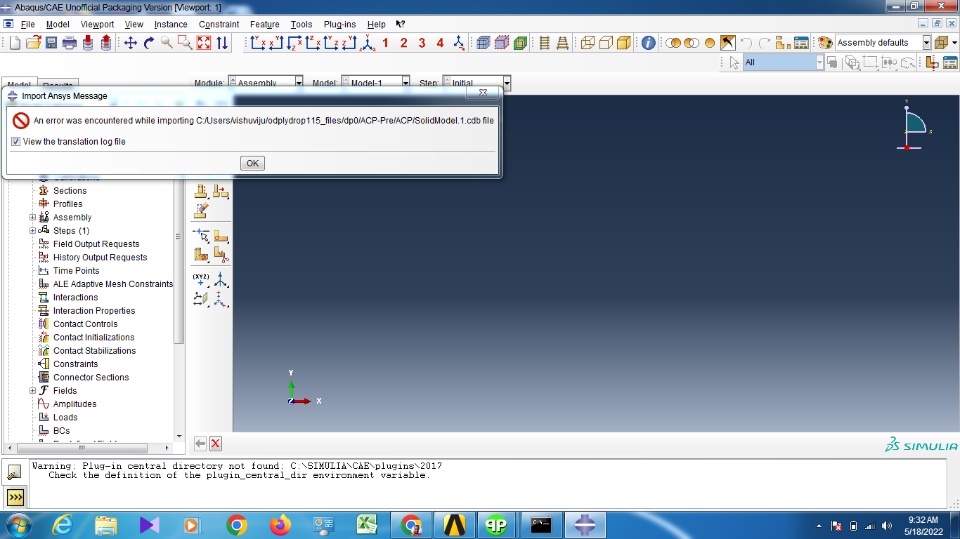Click the Color Code palette icon
Viewport: 960px width, 539px height.
point(825,43)
